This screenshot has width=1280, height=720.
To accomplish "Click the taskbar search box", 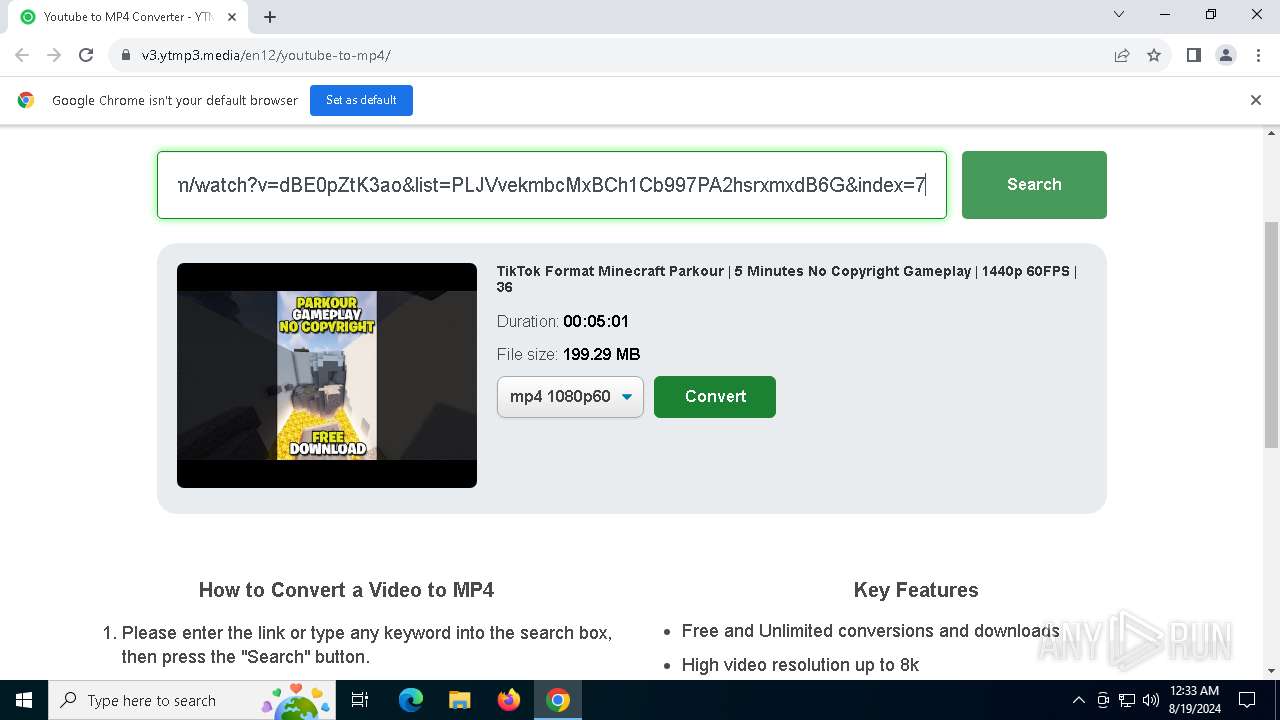I will [194, 700].
